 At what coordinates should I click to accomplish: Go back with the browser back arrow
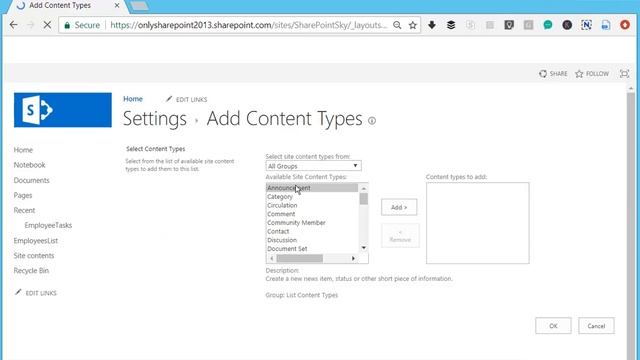(x=13, y=25)
